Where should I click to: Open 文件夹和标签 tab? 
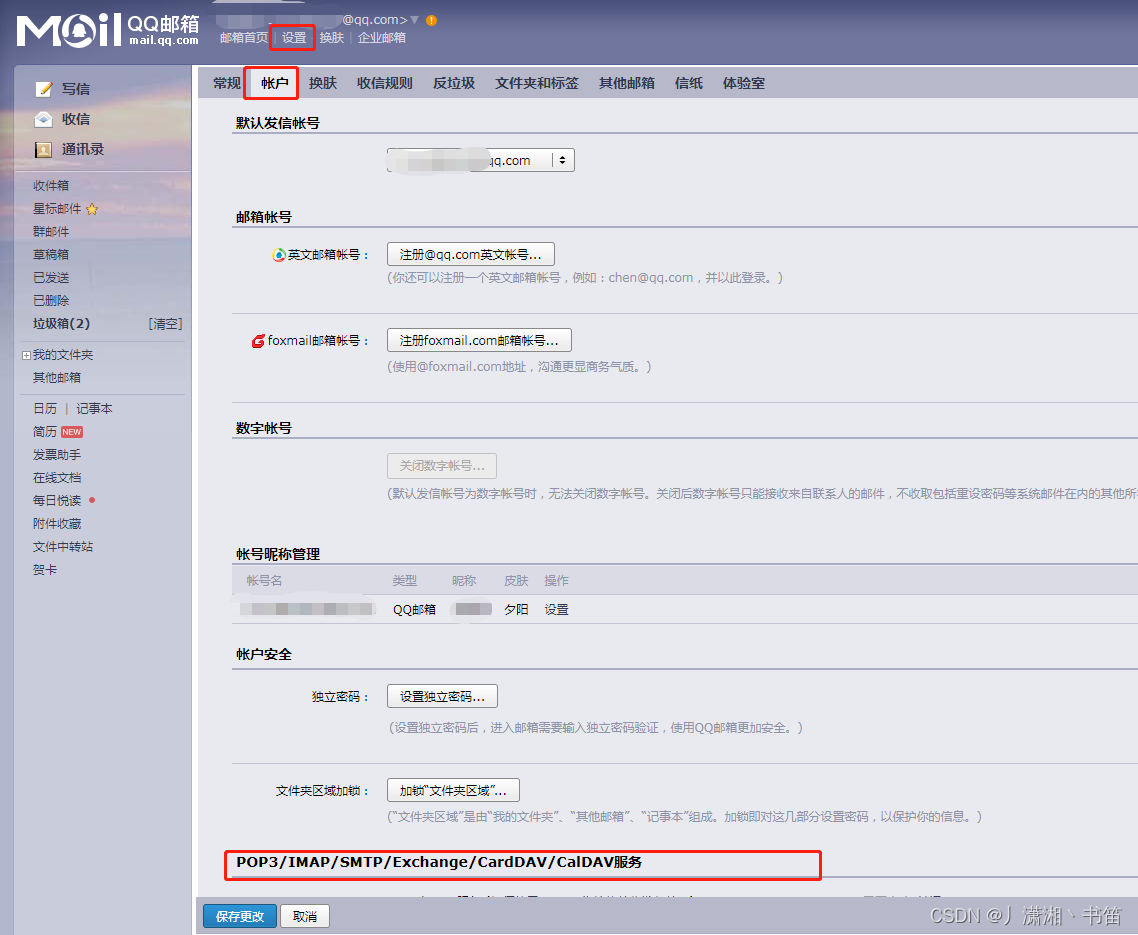click(x=537, y=83)
